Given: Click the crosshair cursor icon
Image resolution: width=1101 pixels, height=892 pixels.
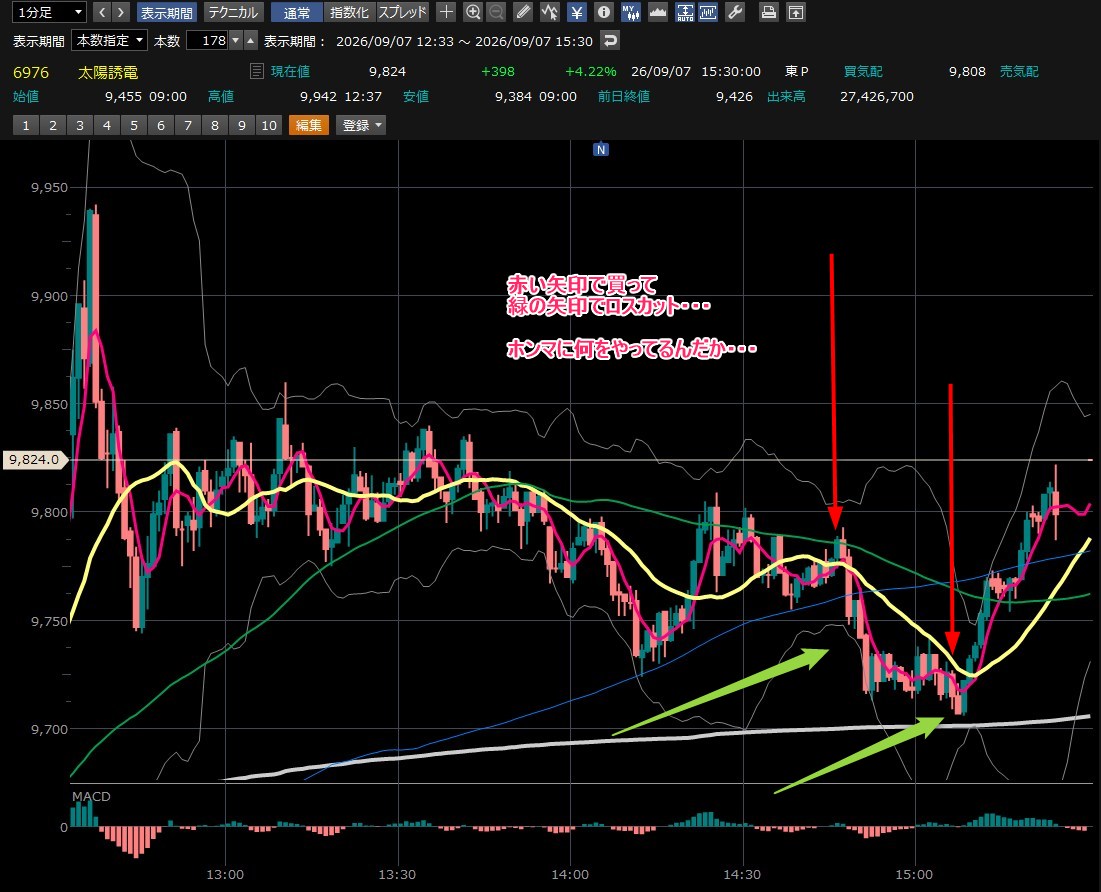Looking at the screenshot, I should (446, 12).
